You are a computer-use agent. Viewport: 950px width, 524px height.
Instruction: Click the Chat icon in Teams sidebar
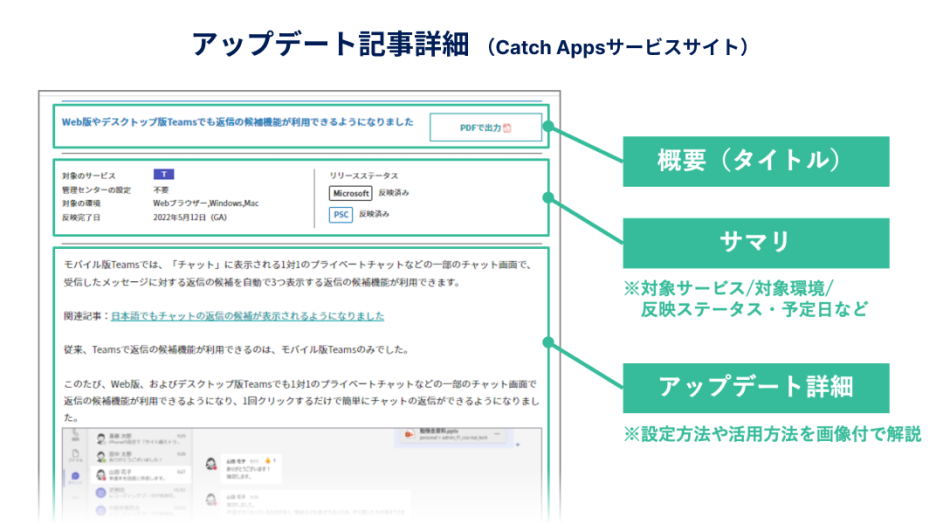pyautogui.click(x=74, y=479)
